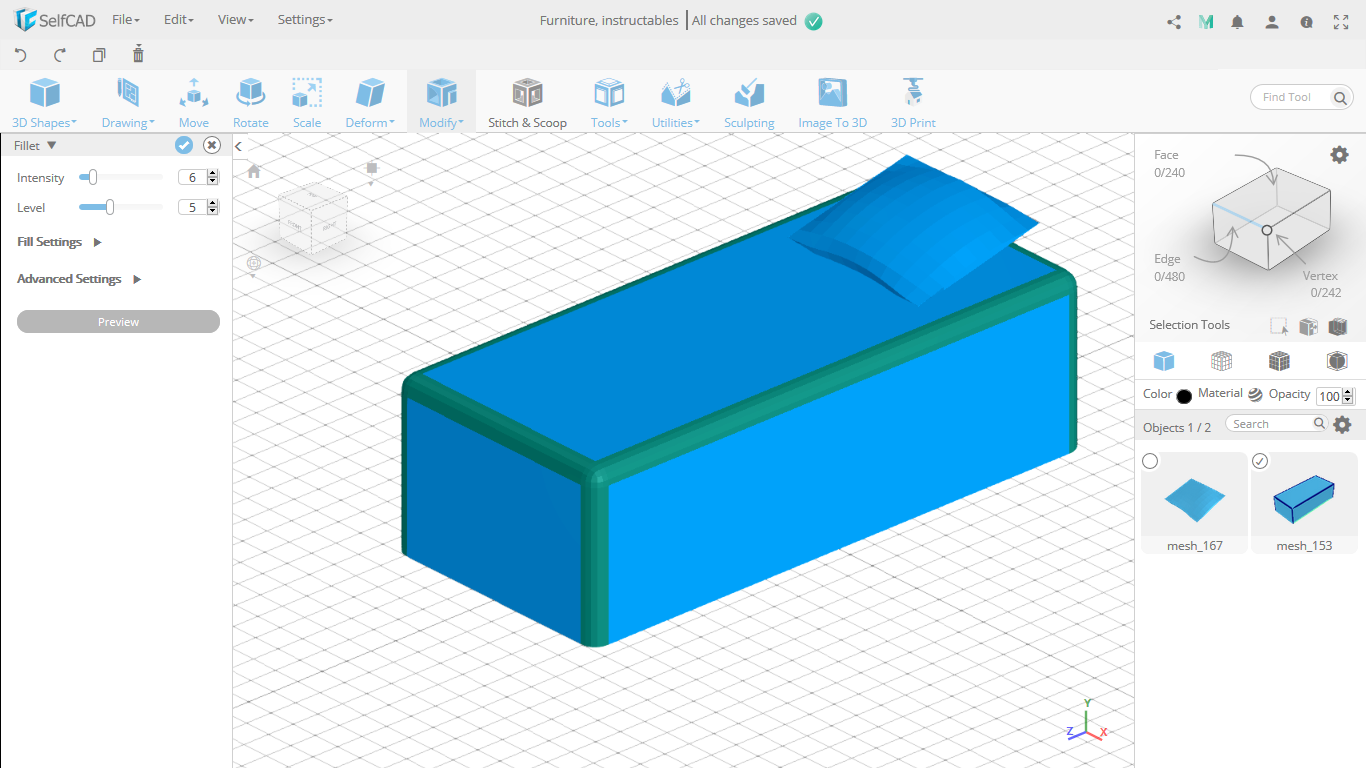1366x768 pixels.
Task: Open the Modify dropdown
Action: (441, 103)
